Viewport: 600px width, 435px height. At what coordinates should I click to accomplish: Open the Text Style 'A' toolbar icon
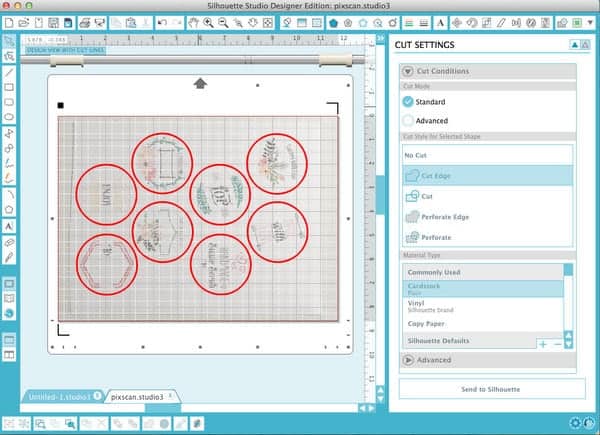(x=440, y=23)
